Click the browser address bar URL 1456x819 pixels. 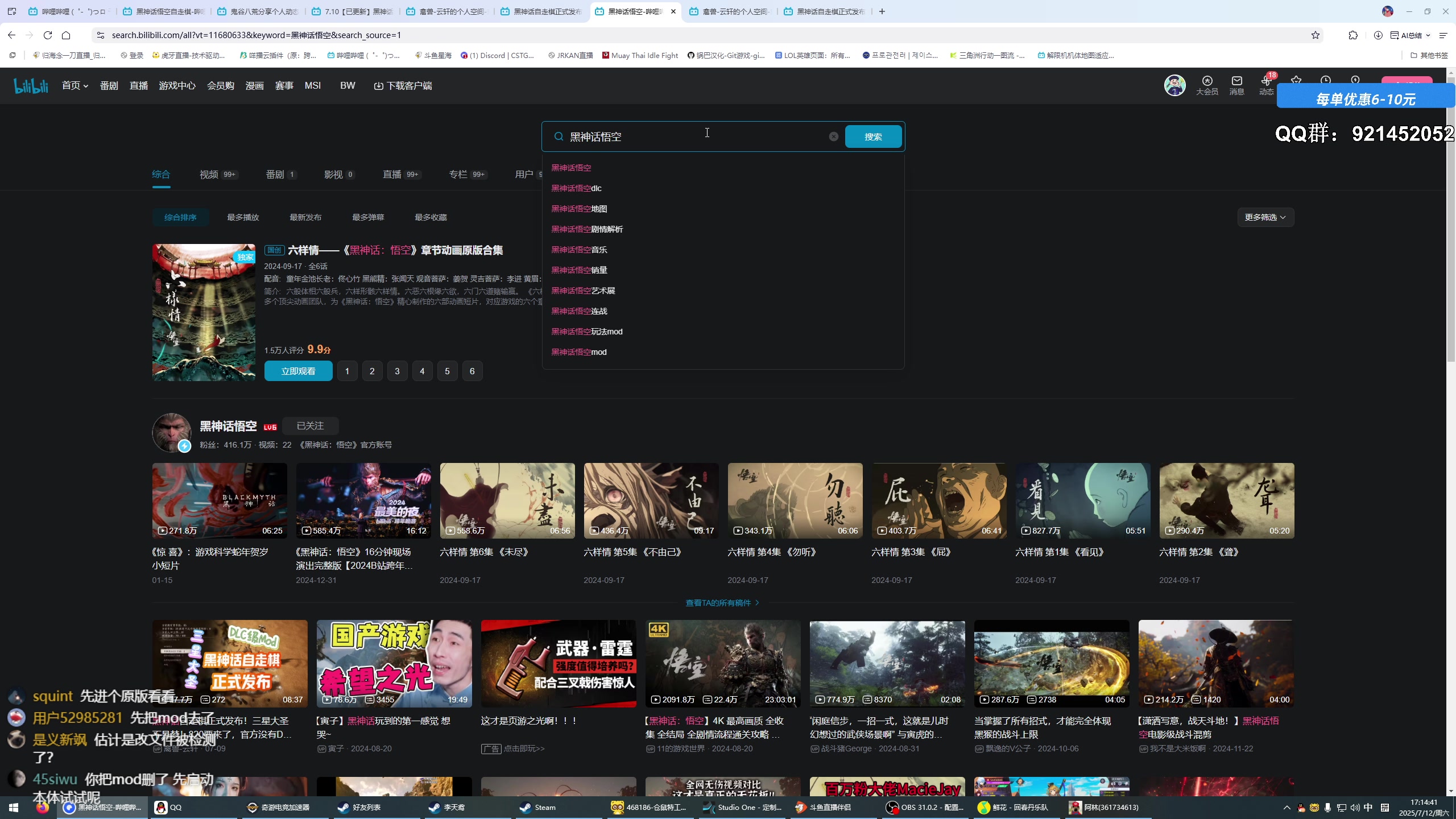coord(257,35)
